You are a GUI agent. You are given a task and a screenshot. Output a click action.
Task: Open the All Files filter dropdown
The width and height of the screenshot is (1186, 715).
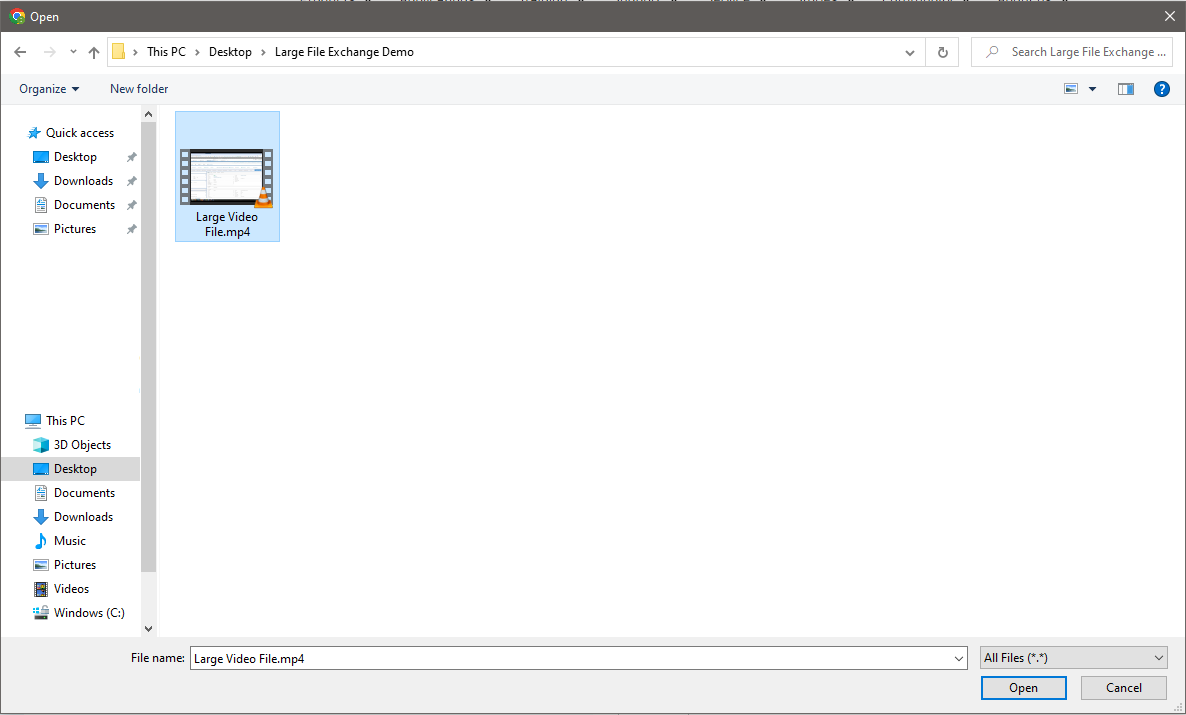tap(1073, 657)
